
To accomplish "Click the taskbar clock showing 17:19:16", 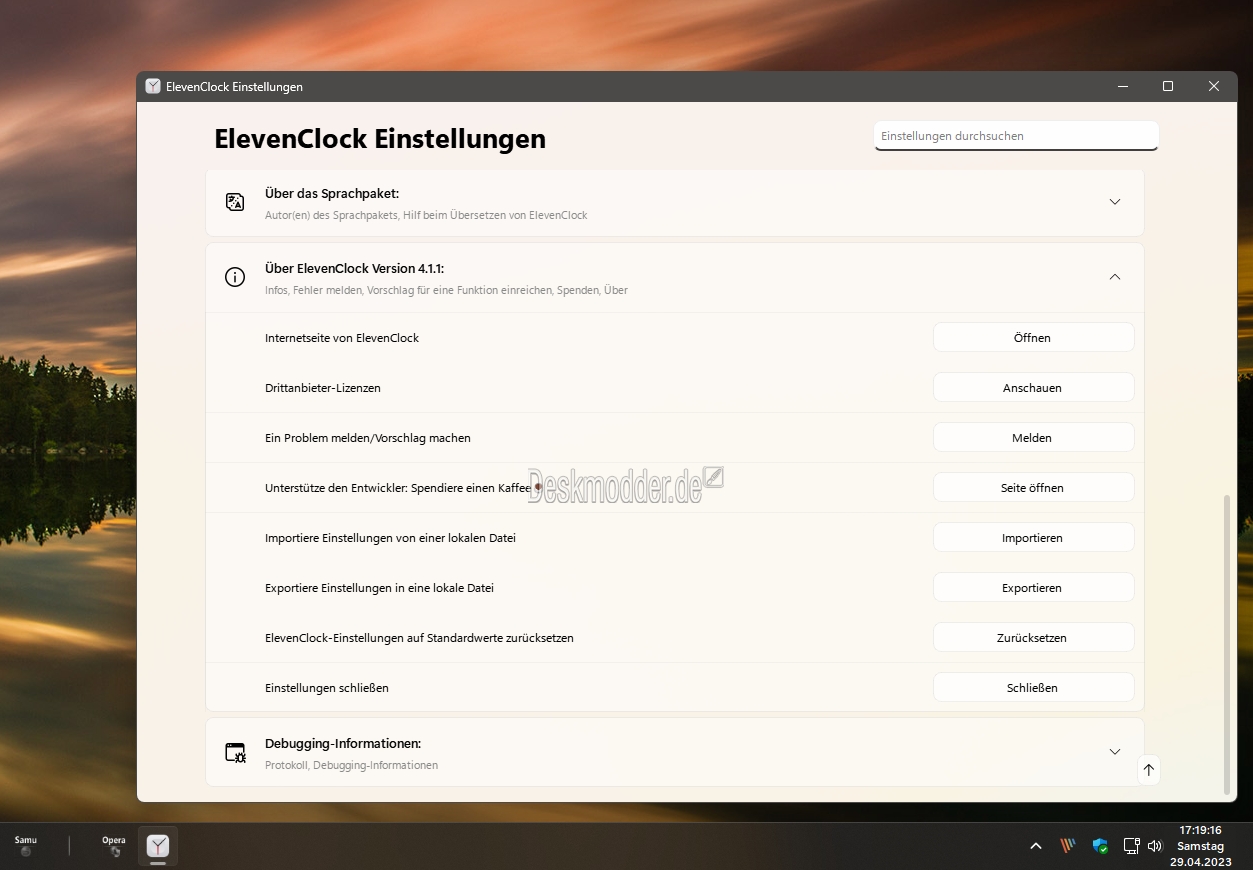I will pos(1200,846).
